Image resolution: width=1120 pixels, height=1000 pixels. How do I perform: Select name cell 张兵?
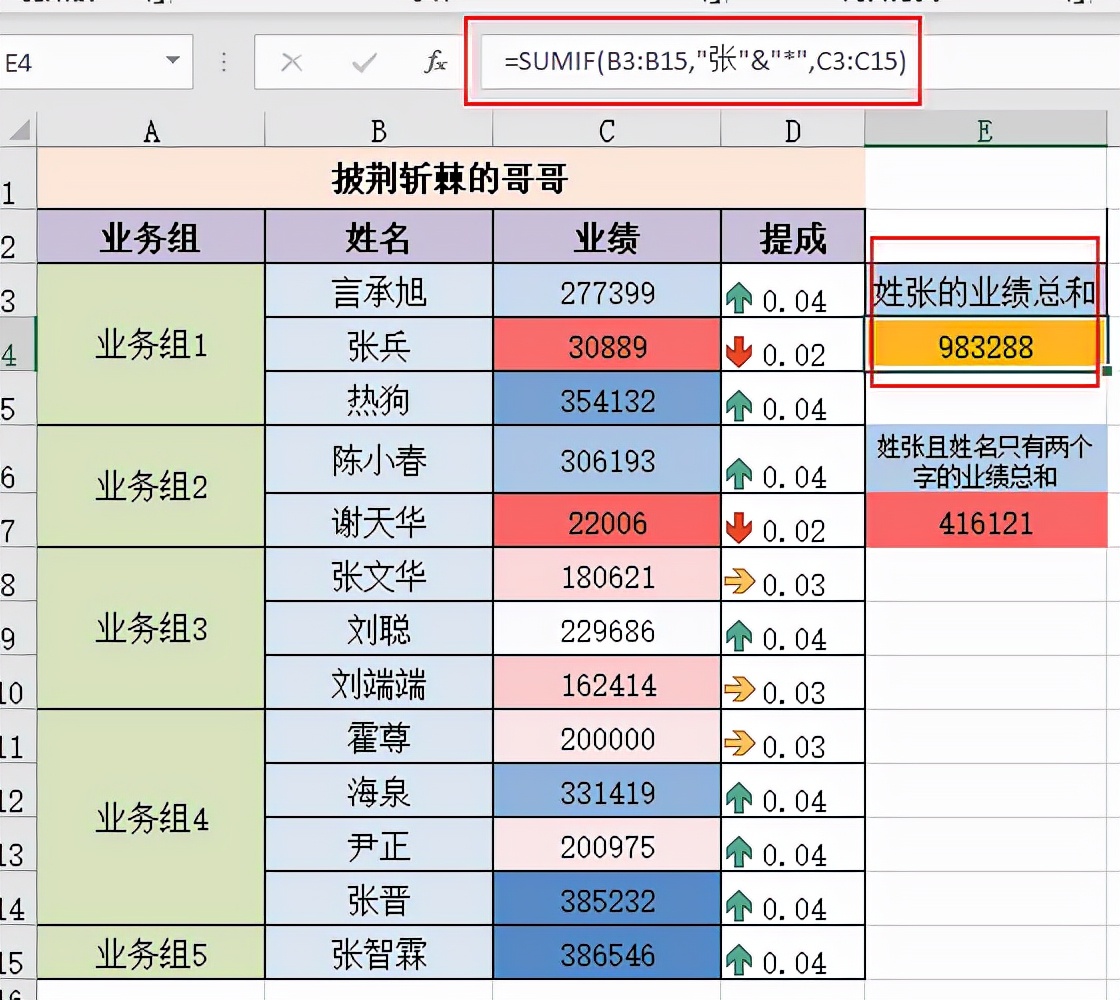[379, 344]
